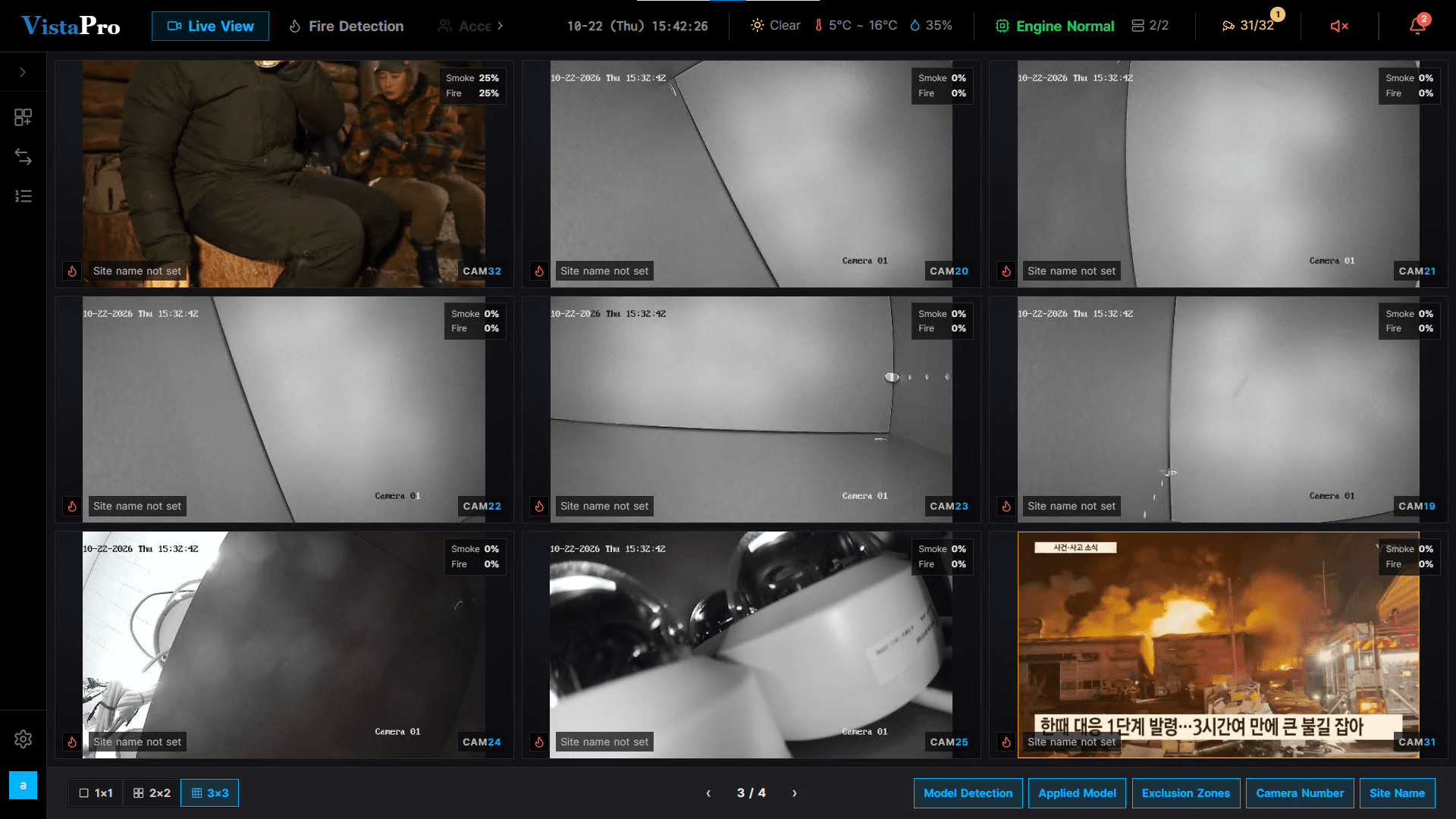Screen dimensions: 1456x819
Task: Click the 35% humidity reading
Action: click(931, 26)
